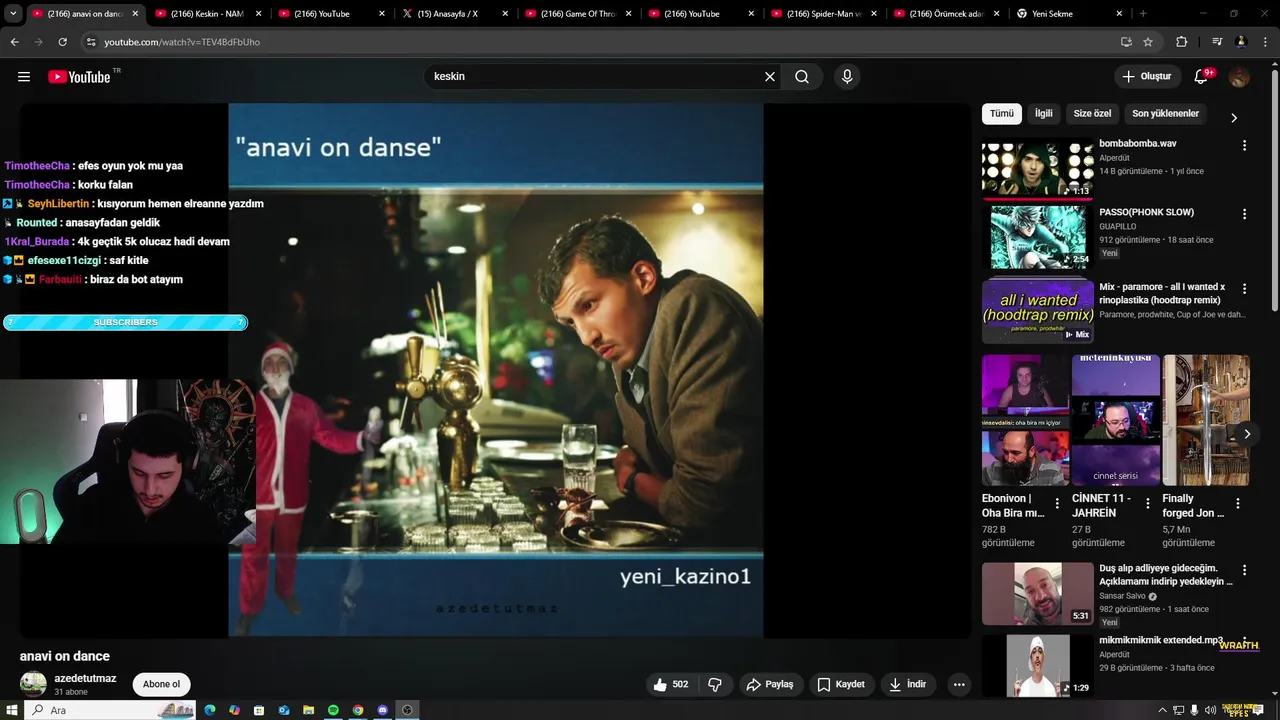Select the İlgili filter chip
The image size is (1280, 720).
pyautogui.click(x=1043, y=114)
